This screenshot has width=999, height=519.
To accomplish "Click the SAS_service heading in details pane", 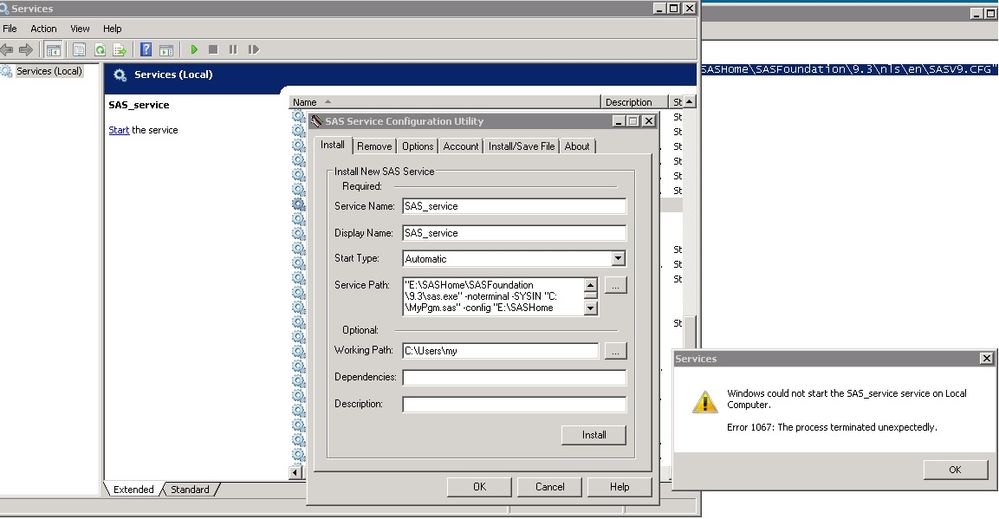I will point(139,105).
